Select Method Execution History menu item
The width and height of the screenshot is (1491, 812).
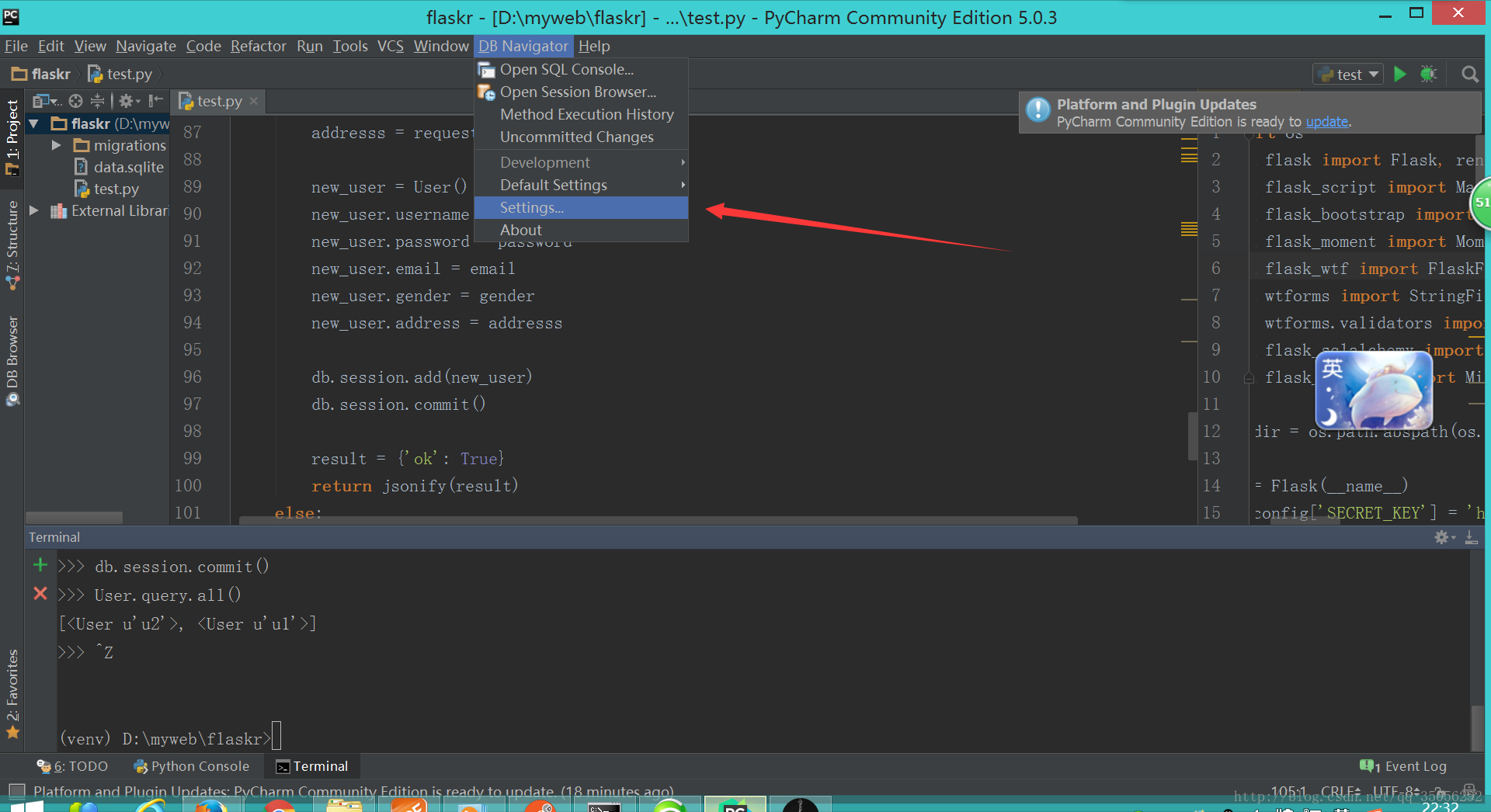click(581, 114)
